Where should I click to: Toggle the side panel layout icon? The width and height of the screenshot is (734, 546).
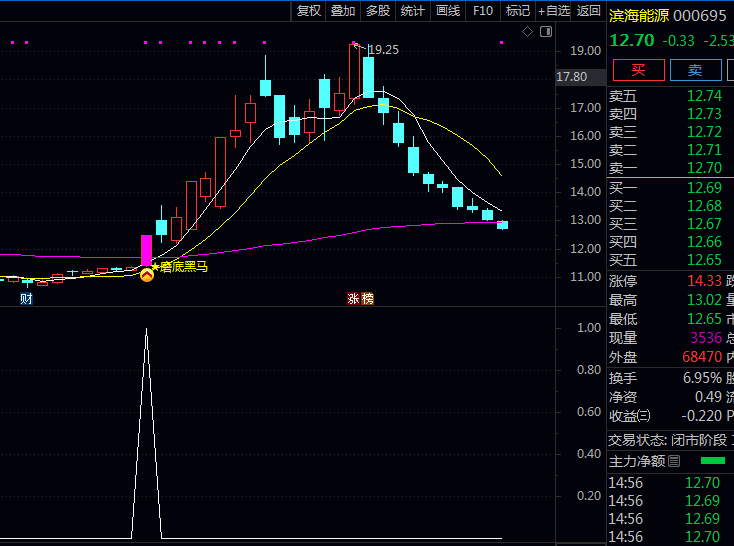click(545, 32)
